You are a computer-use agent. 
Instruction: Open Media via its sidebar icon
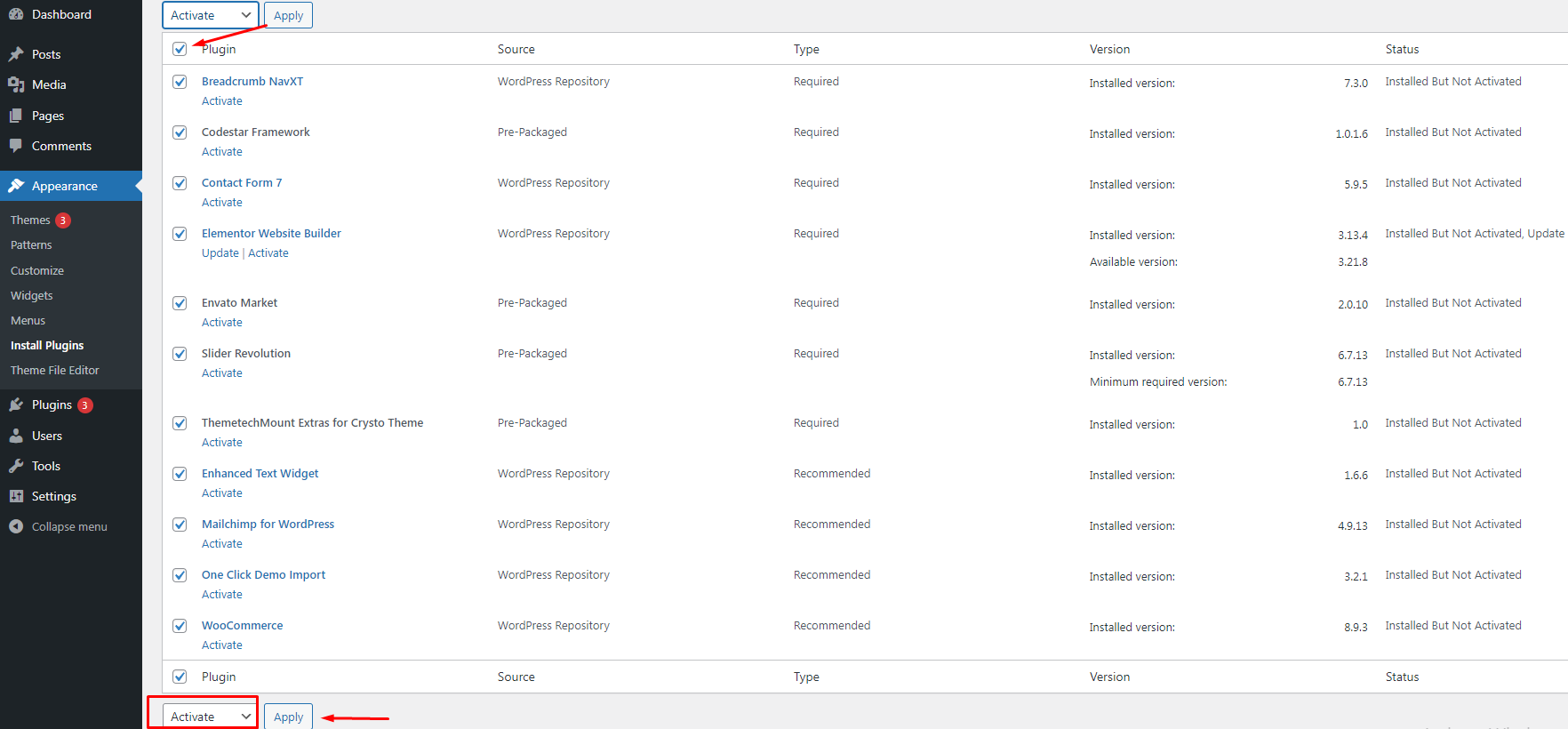point(16,84)
